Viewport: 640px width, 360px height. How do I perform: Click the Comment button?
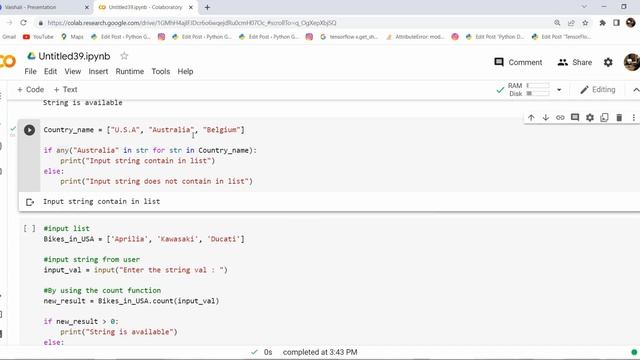click(518, 62)
